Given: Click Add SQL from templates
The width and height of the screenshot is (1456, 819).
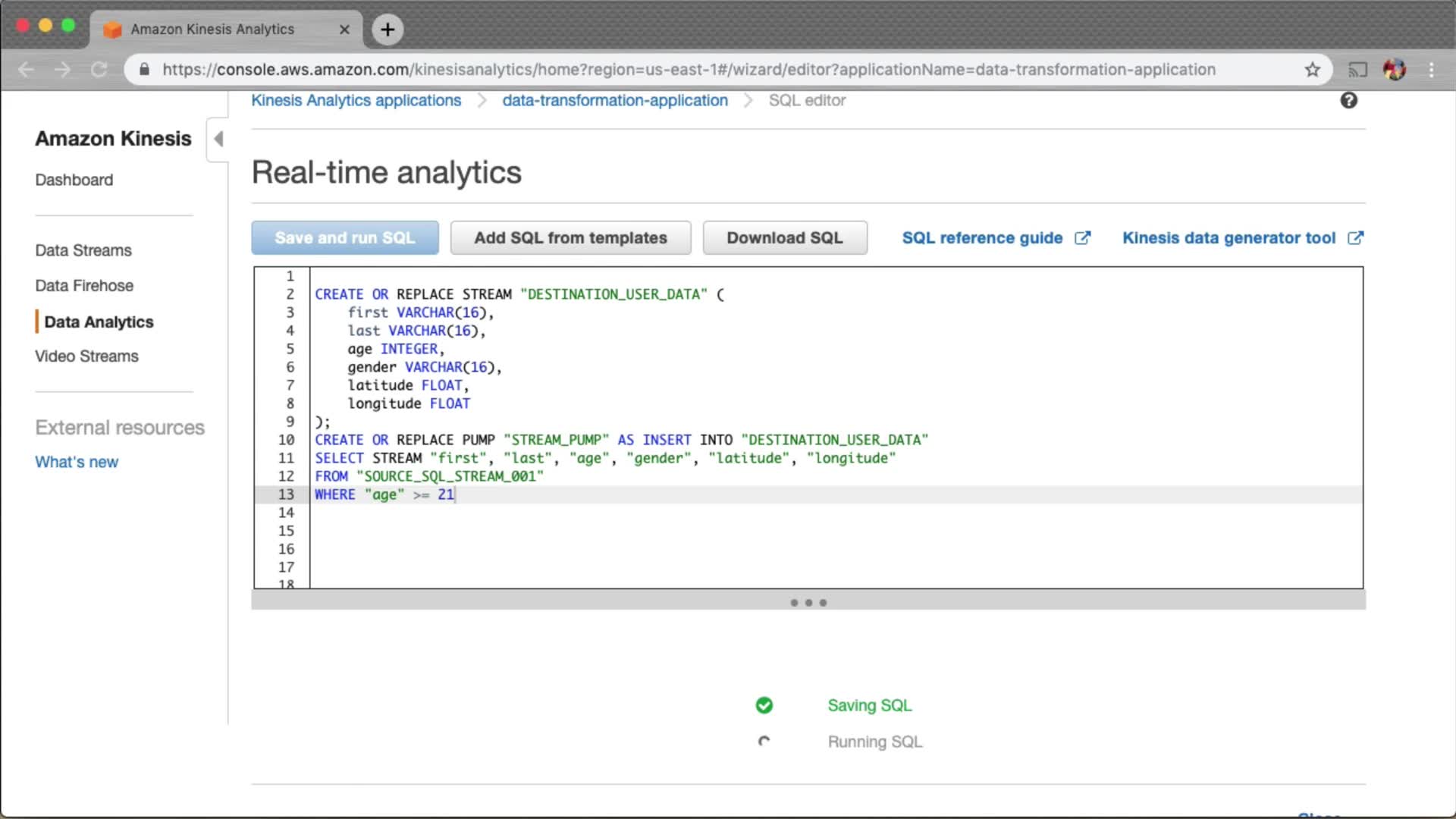Looking at the screenshot, I should [570, 238].
